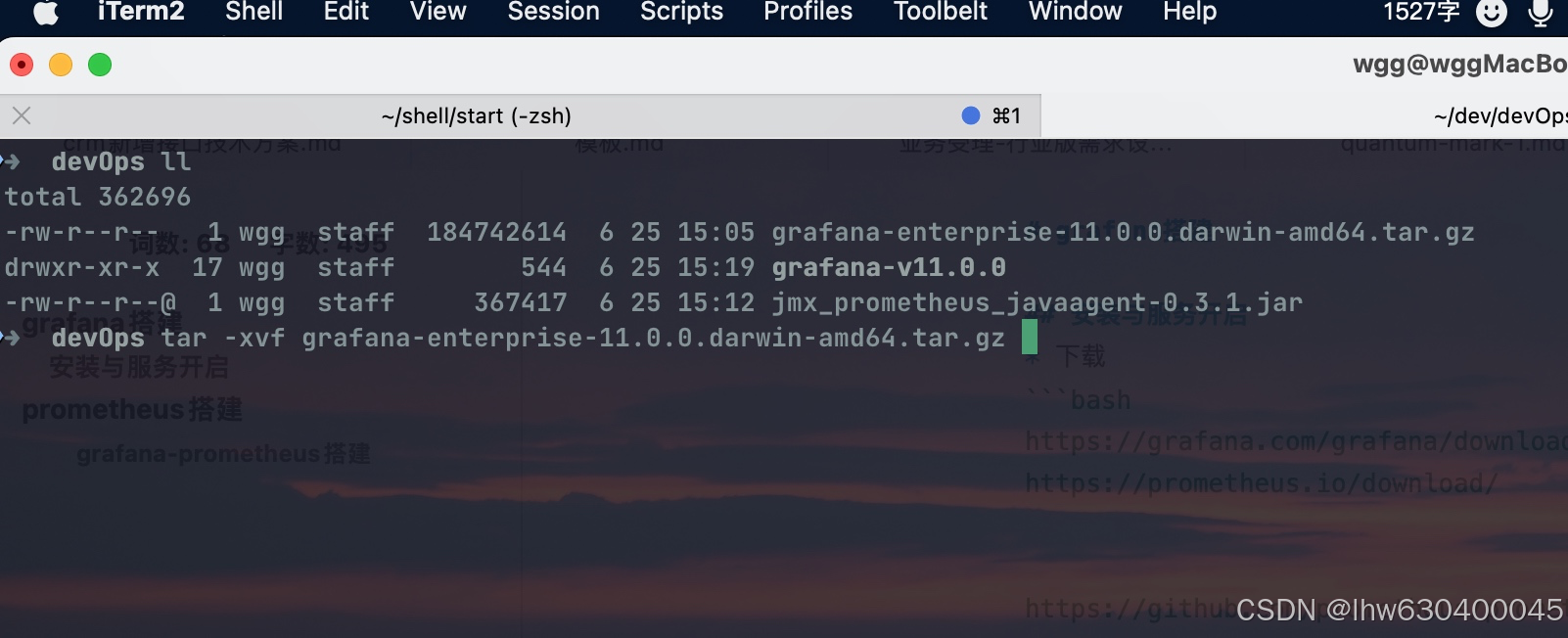Click the 15:12 timestamp
1568x638 pixels.
click(715, 302)
